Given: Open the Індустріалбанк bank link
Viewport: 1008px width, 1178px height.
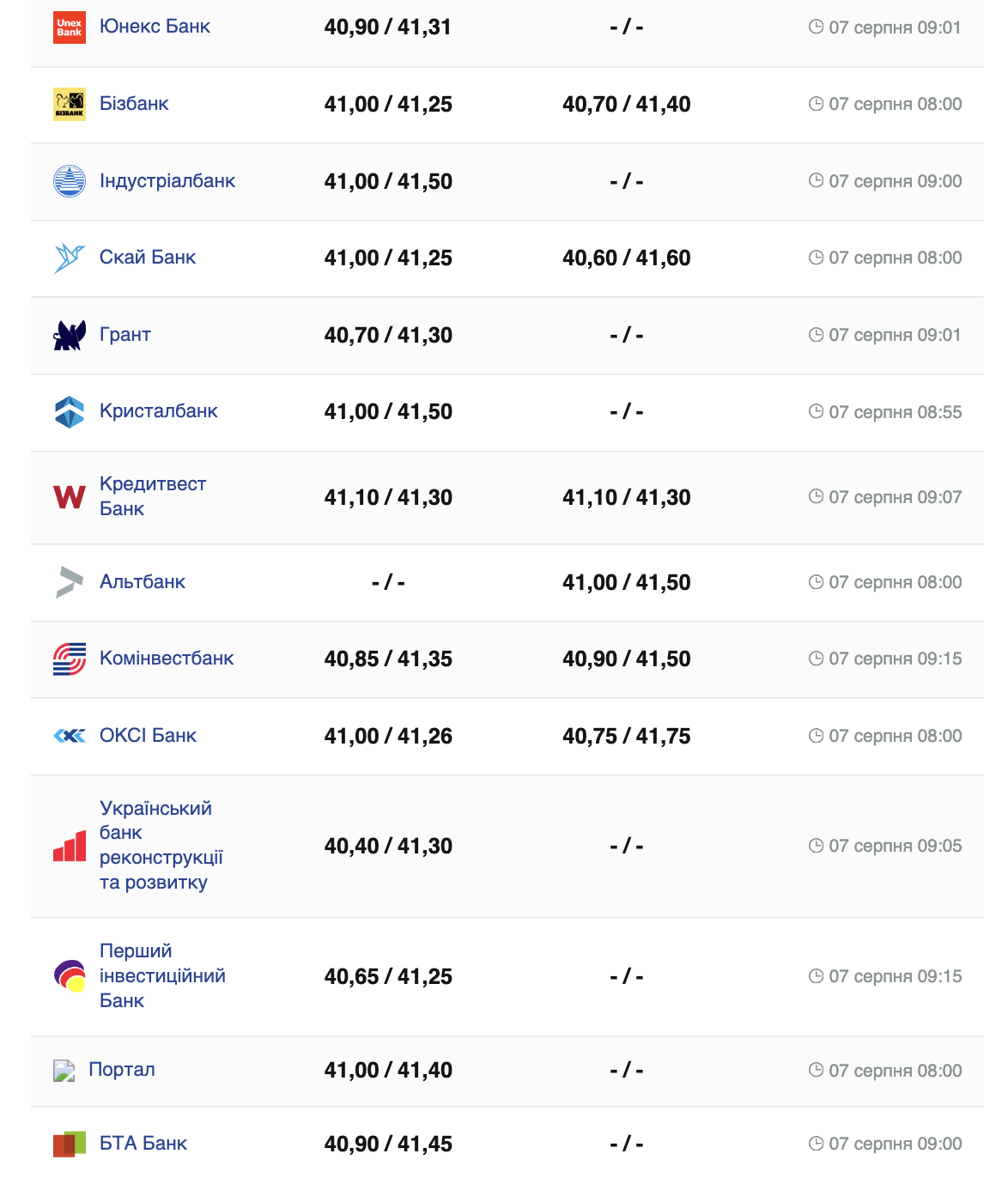Looking at the screenshot, I should tap(167, 181).
